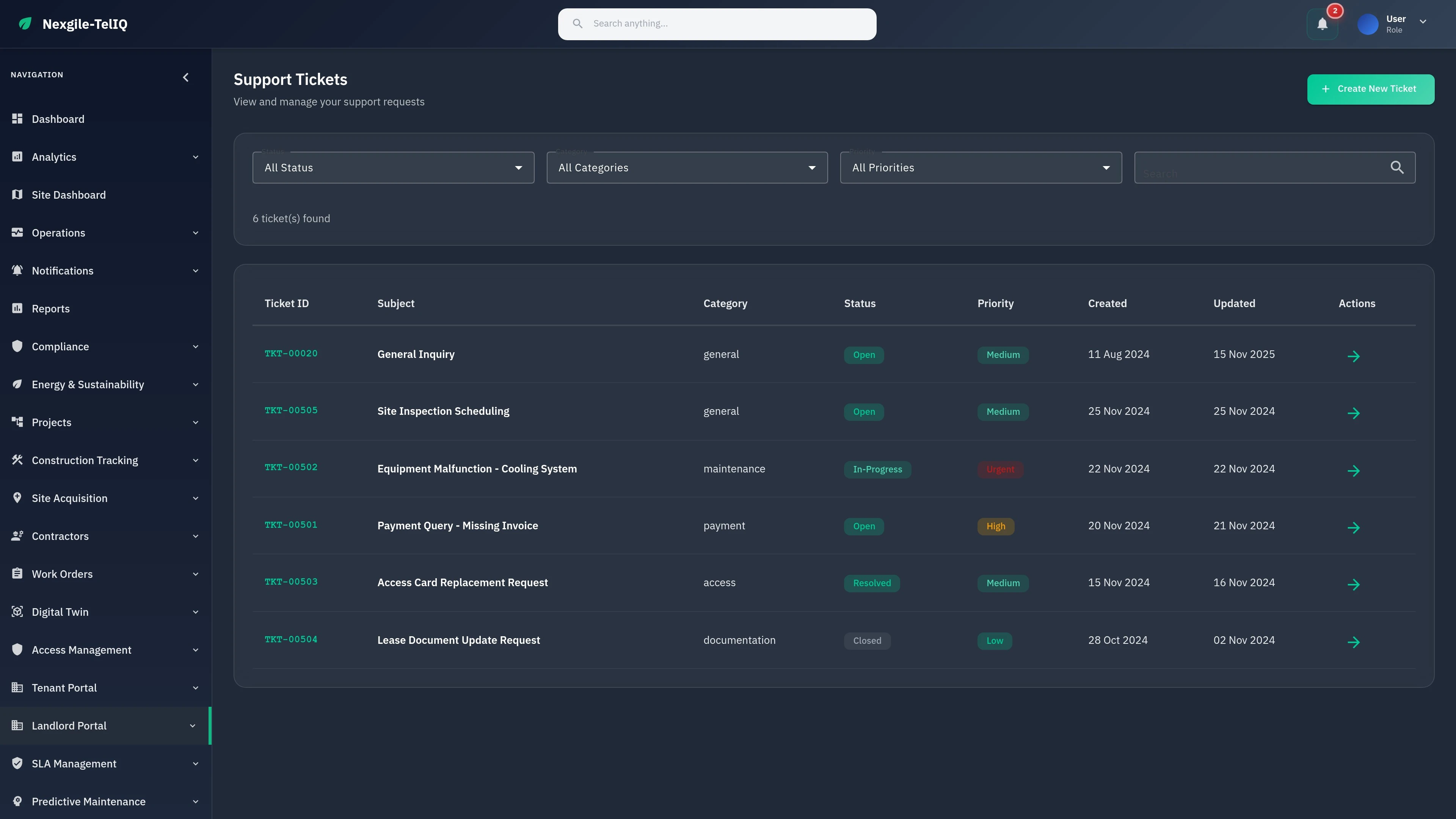Click the notification bell icon
The width and height of the screenshot is (1456, 819).
click(1322, 24)
